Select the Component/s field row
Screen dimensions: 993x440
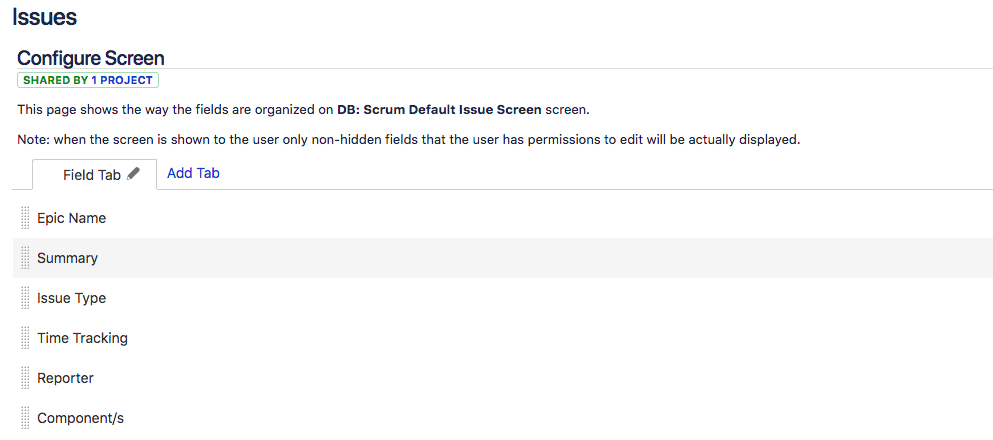point(503,418)
